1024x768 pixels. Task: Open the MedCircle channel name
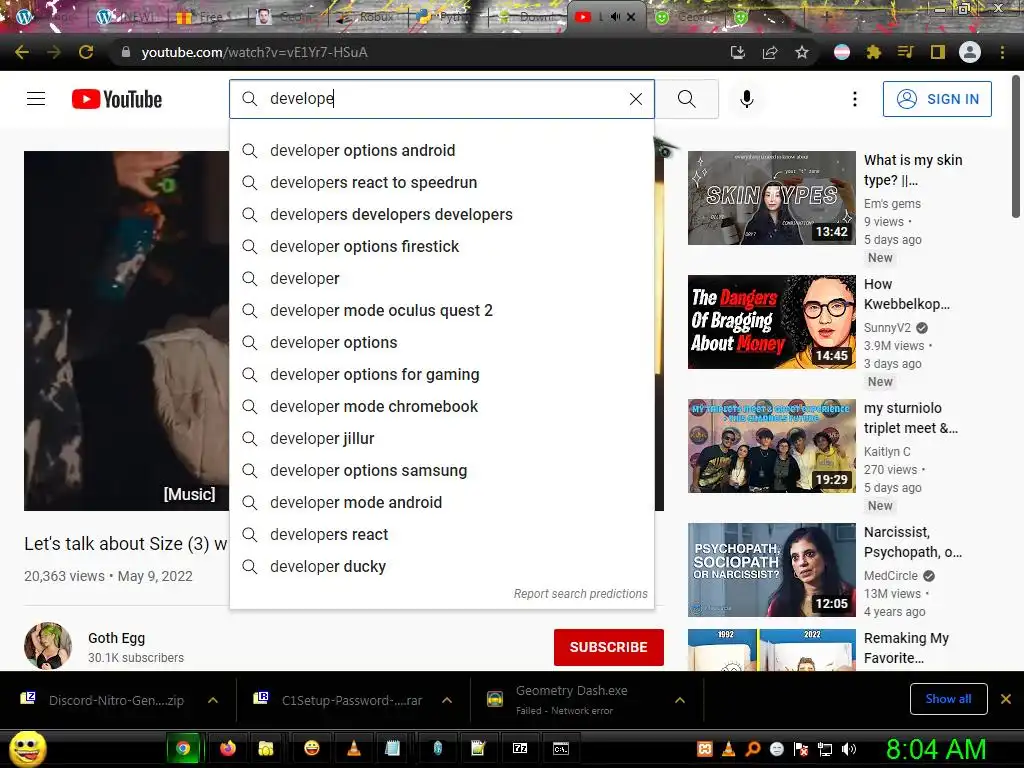(x=891, y=576)
